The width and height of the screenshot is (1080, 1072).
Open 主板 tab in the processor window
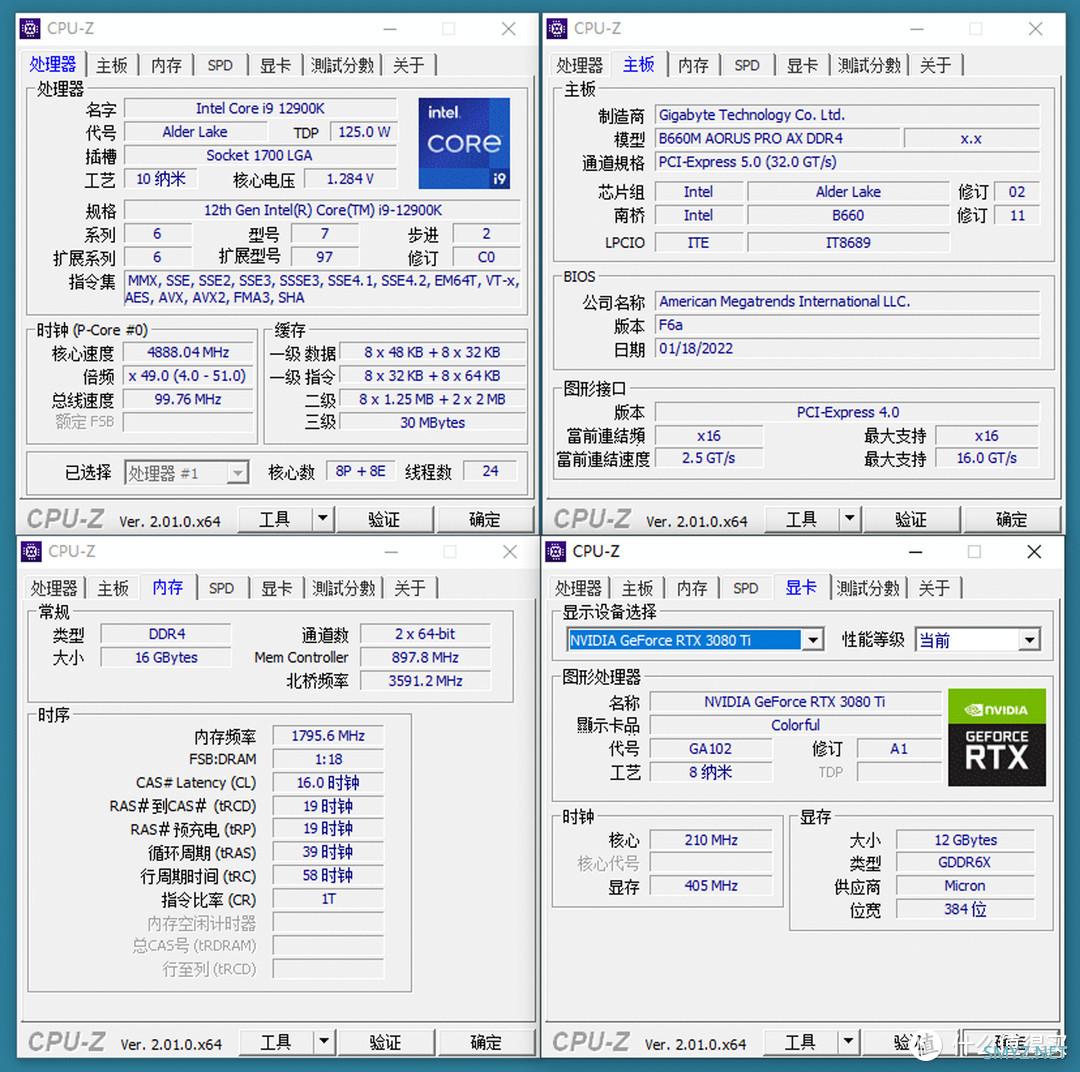112,65
